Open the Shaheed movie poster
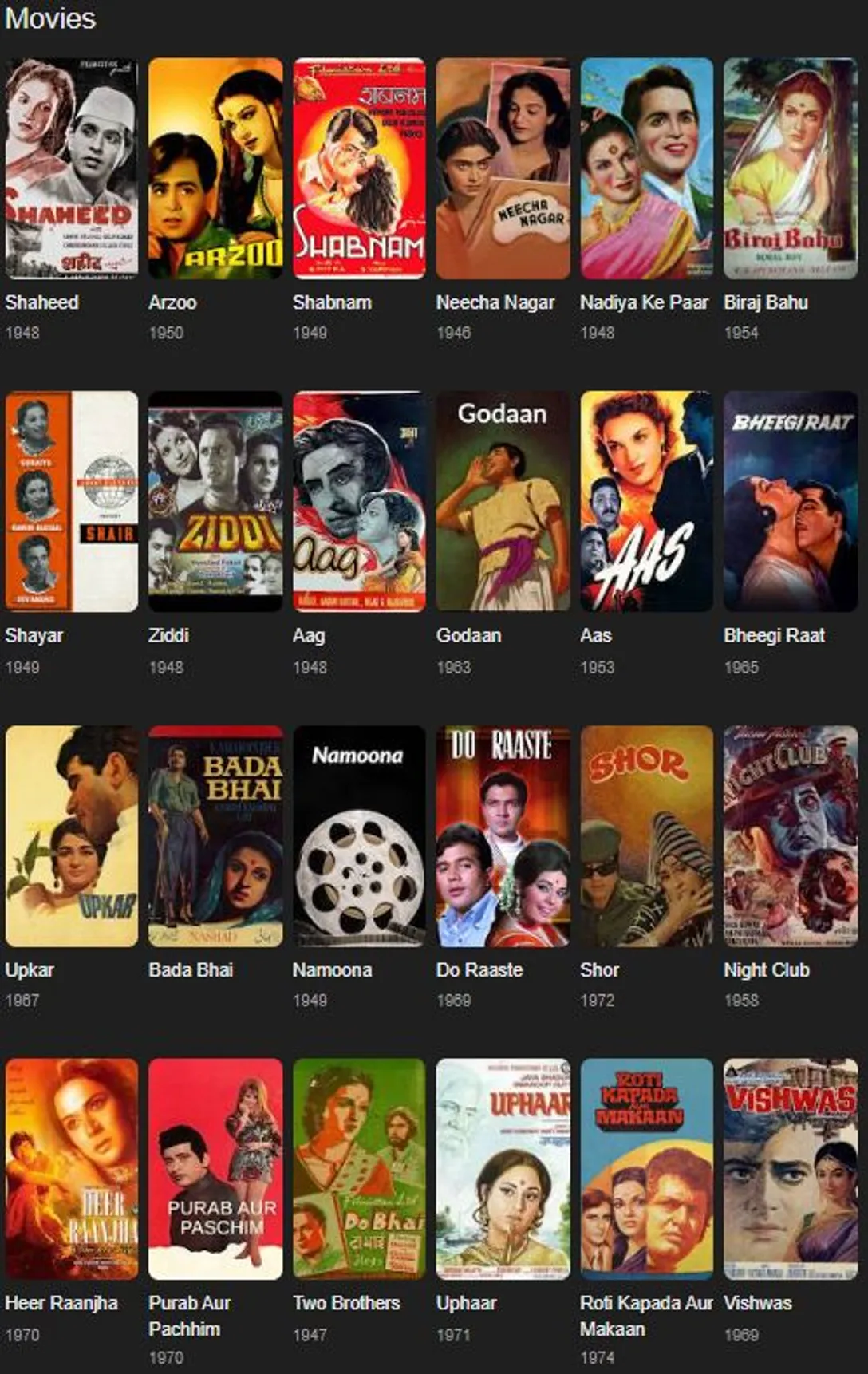Viewport: 868px width, 1374px height. point(71,168)
